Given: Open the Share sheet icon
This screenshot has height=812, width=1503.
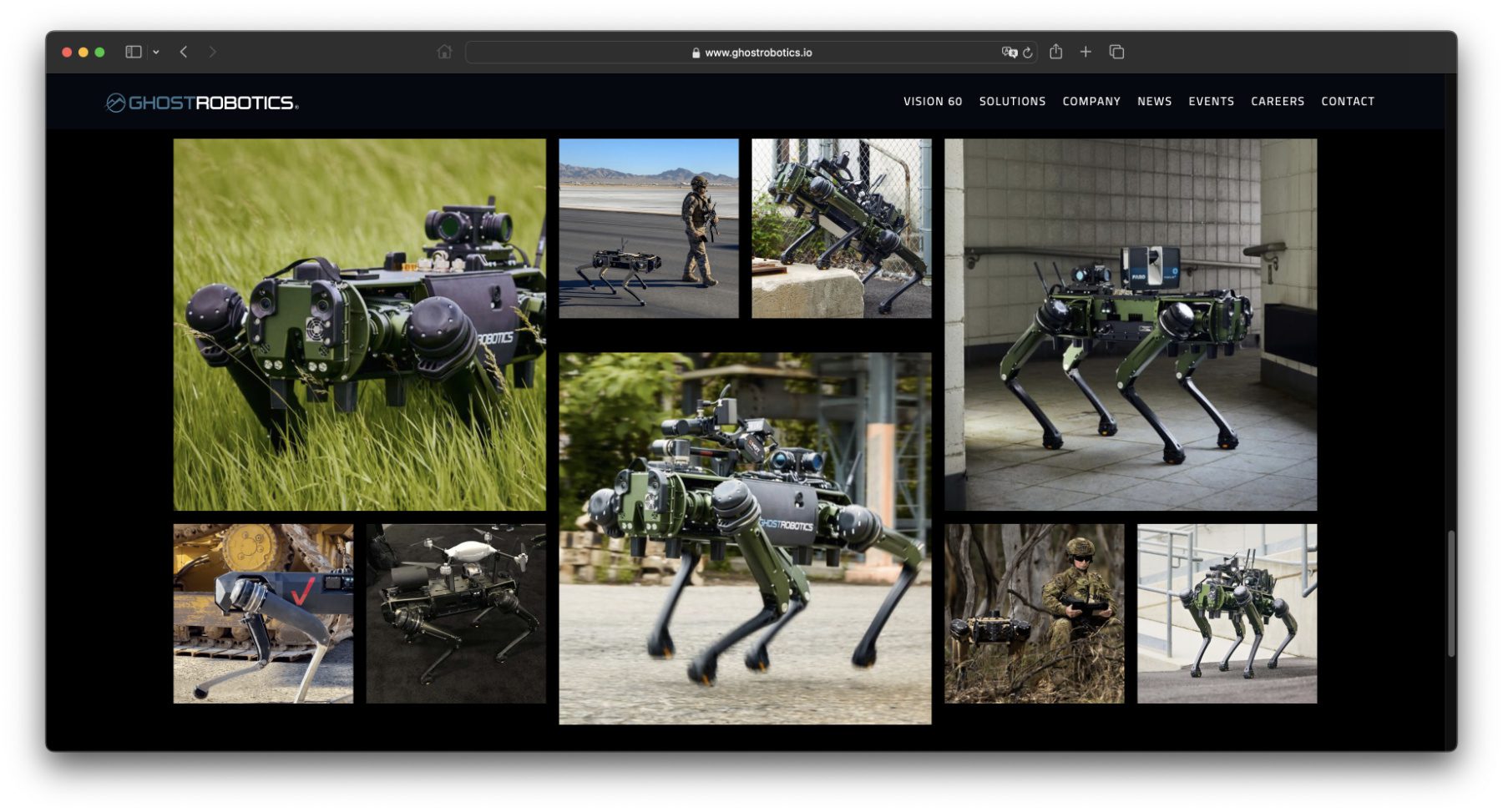Looking at the screenshot, I should pos(1055,52).
